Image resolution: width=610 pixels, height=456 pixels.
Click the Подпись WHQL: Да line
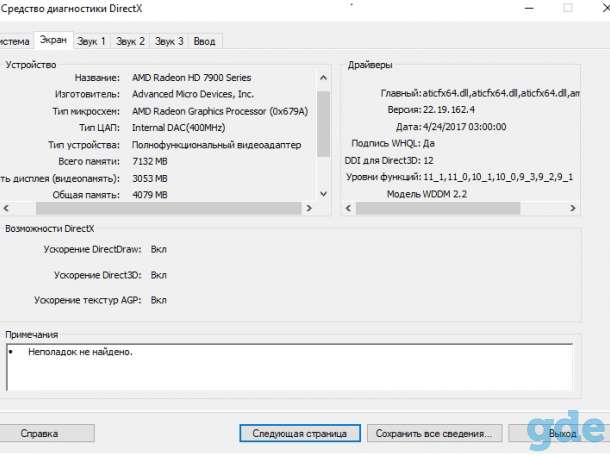point(393,144)
